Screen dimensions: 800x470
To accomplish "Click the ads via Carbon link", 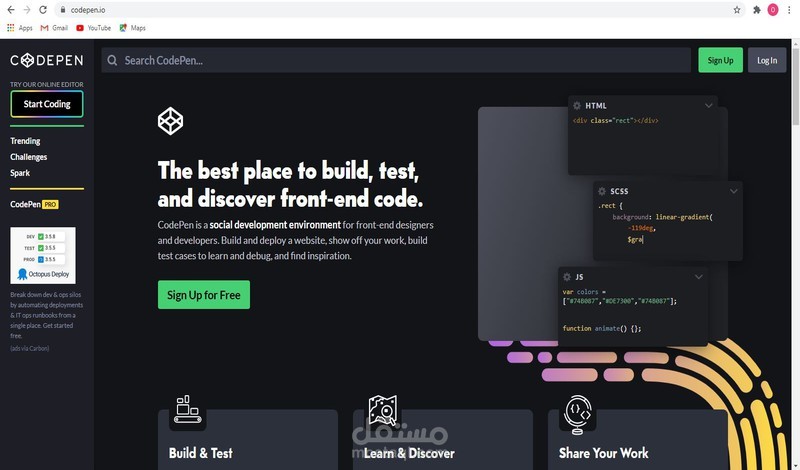I will point(30,349).
